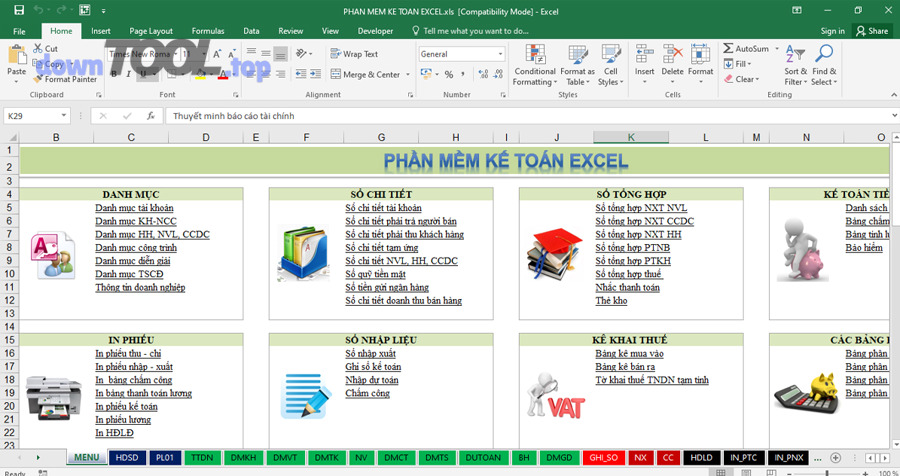
Task: Select the DUTOAN sheet tab
Action: 483,458
